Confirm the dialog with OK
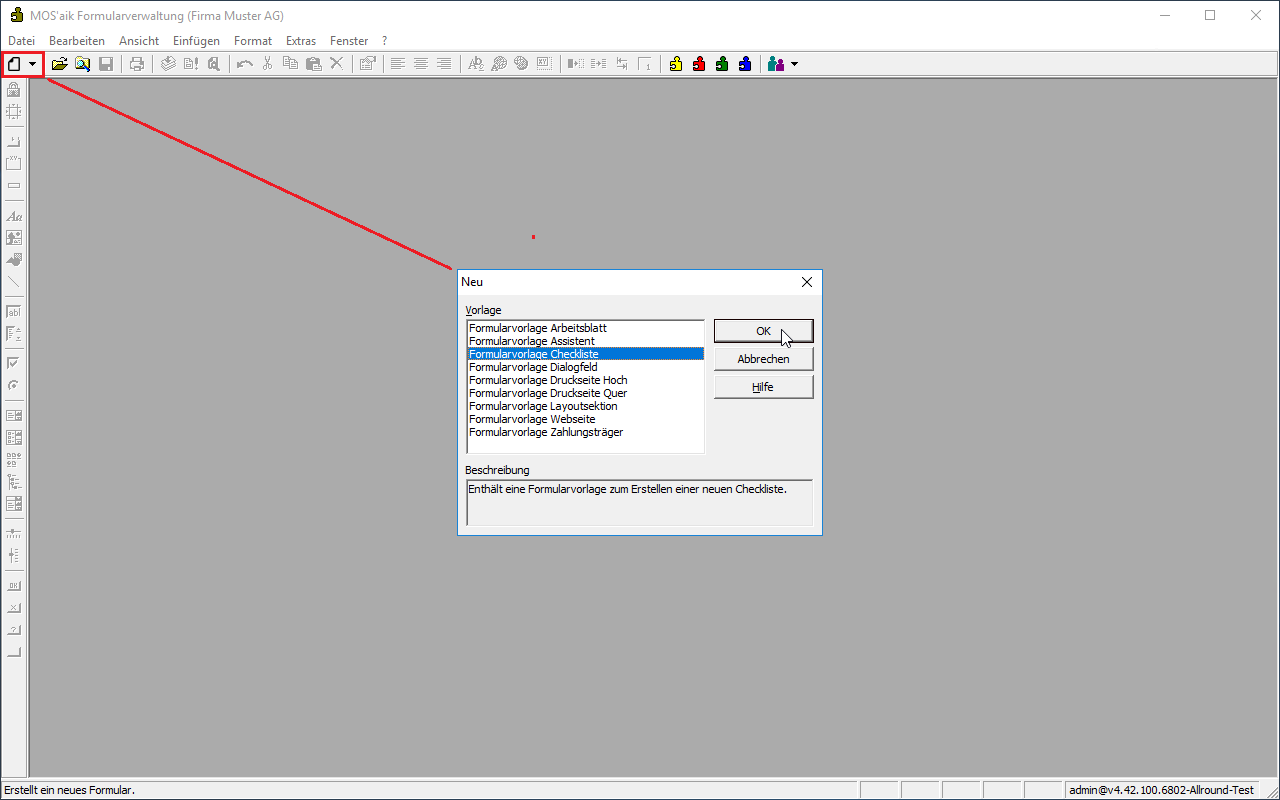Viewport: 1280px width, 800px height. coord(763,331)
